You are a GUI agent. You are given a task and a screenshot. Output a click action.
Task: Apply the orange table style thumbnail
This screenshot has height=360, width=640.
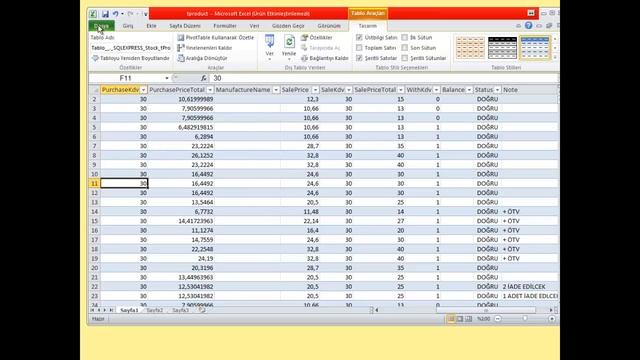[470, 48]
